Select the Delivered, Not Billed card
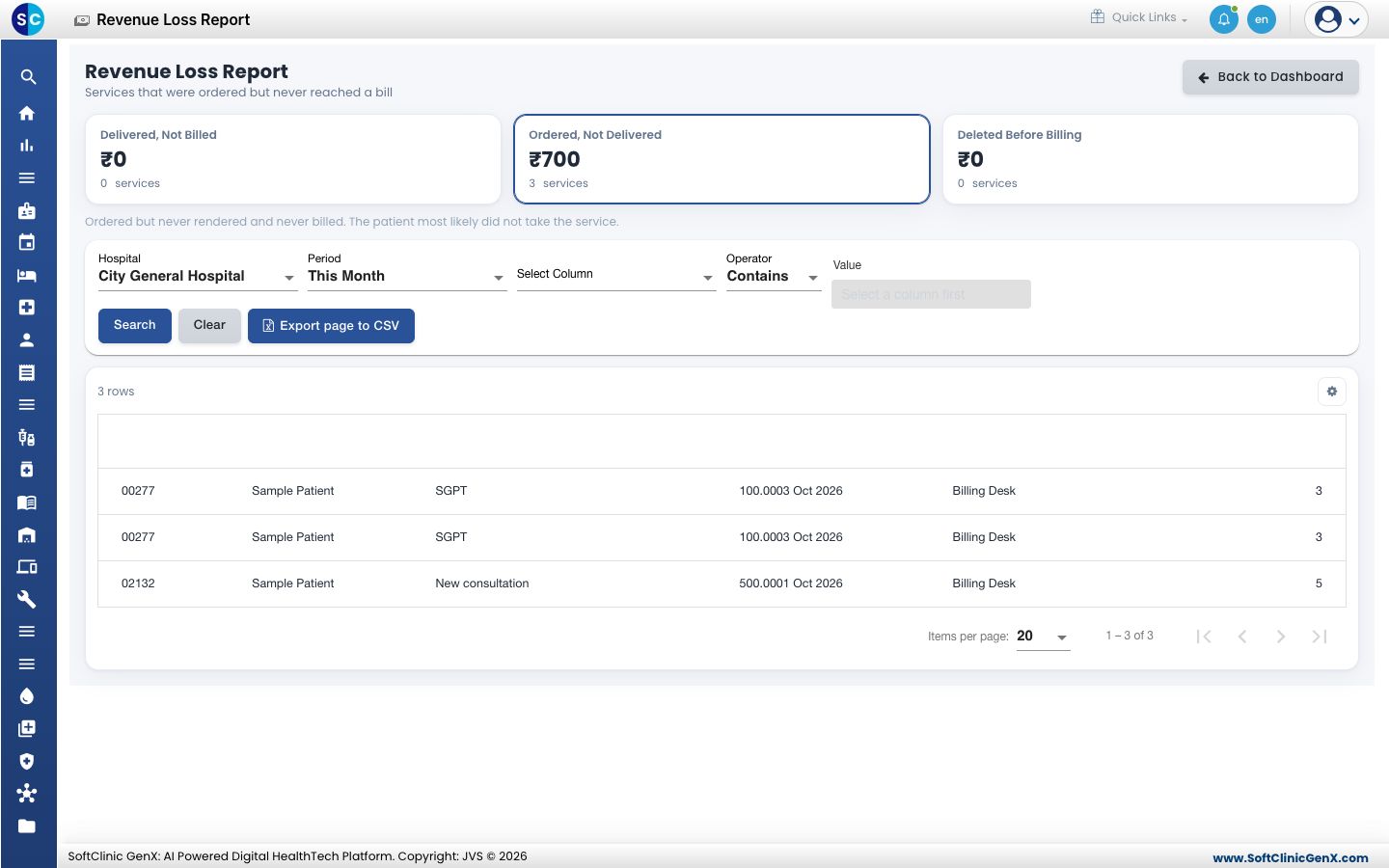1389x868 pixels. click(x=293, y=159)
